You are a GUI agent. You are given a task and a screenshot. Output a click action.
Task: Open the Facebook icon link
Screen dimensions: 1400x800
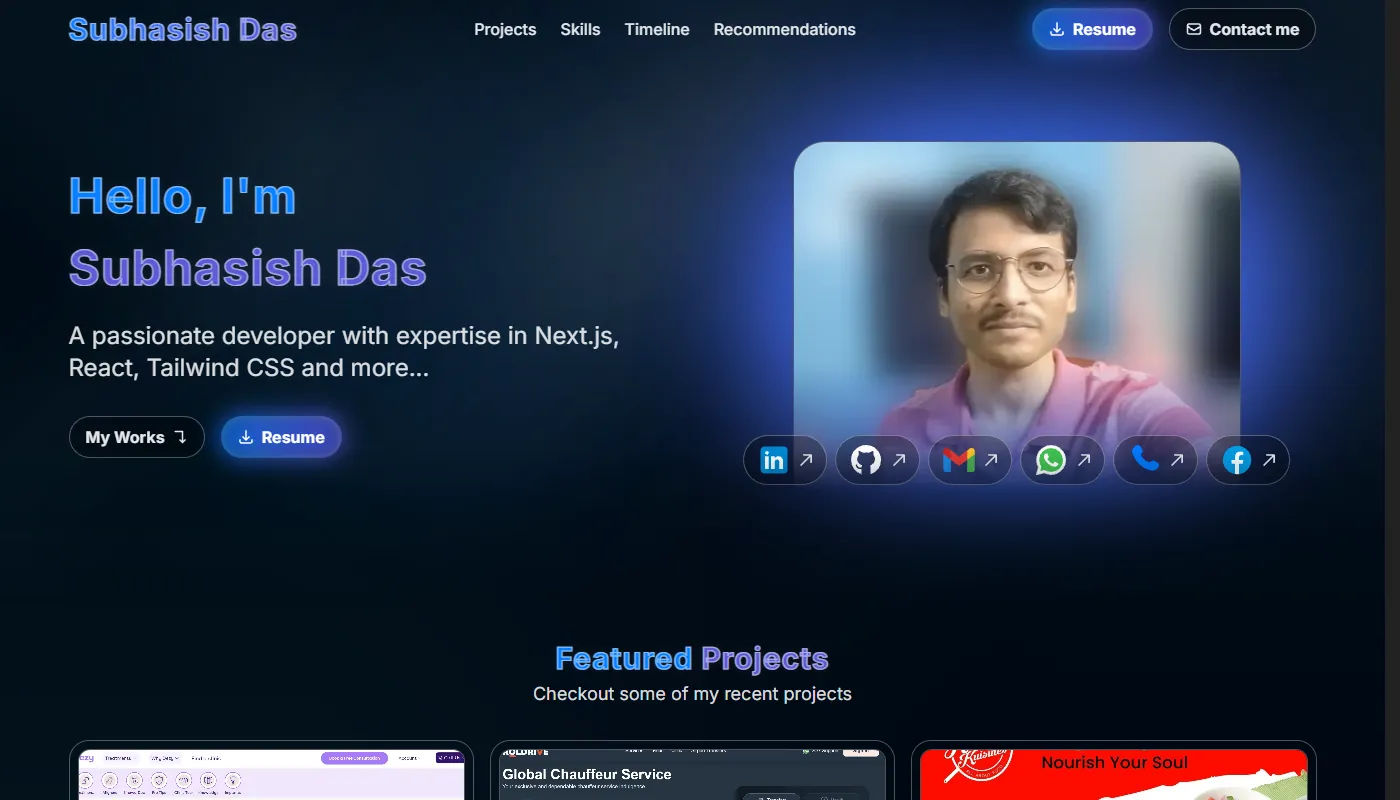(1248, 460)
